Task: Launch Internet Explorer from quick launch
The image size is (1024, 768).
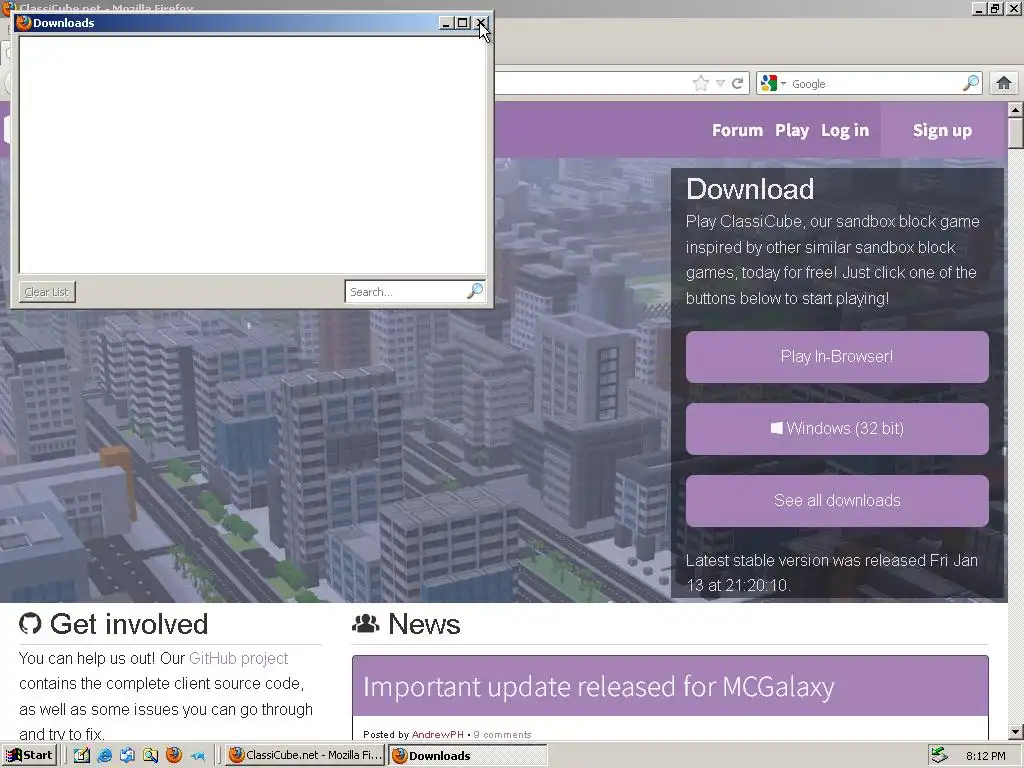Action: click(x=104, y=756)
